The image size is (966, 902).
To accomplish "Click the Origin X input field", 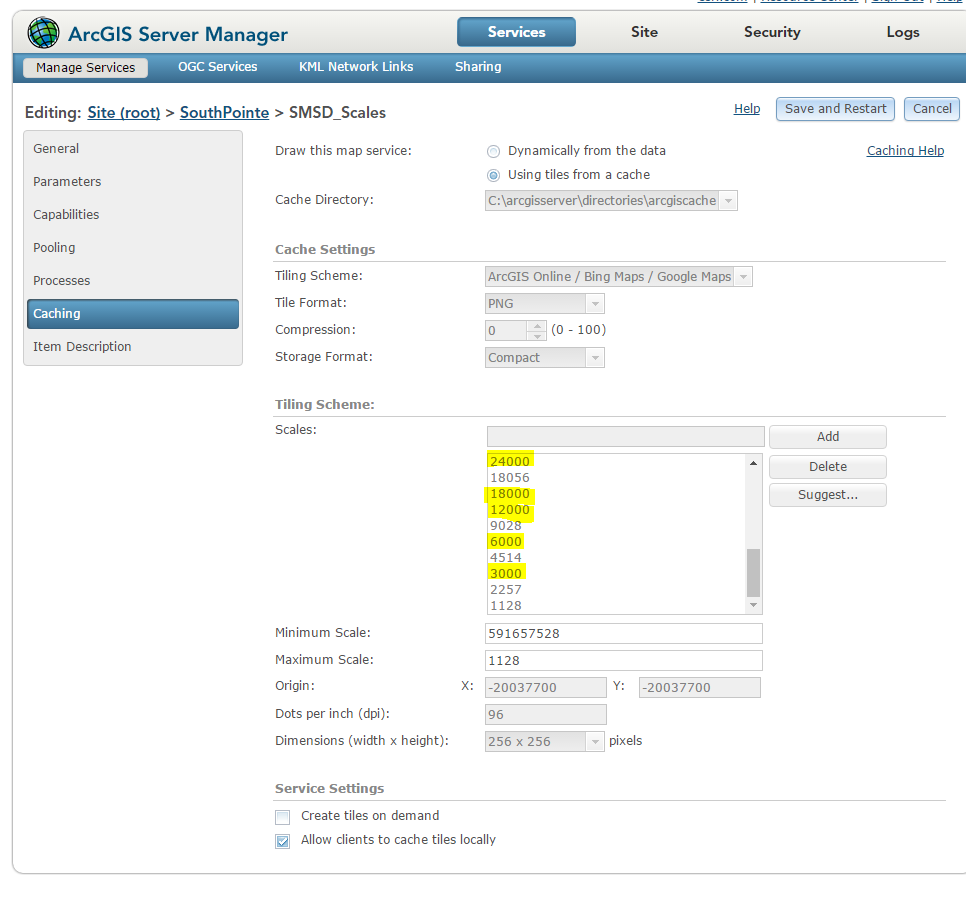I will 546,688.
